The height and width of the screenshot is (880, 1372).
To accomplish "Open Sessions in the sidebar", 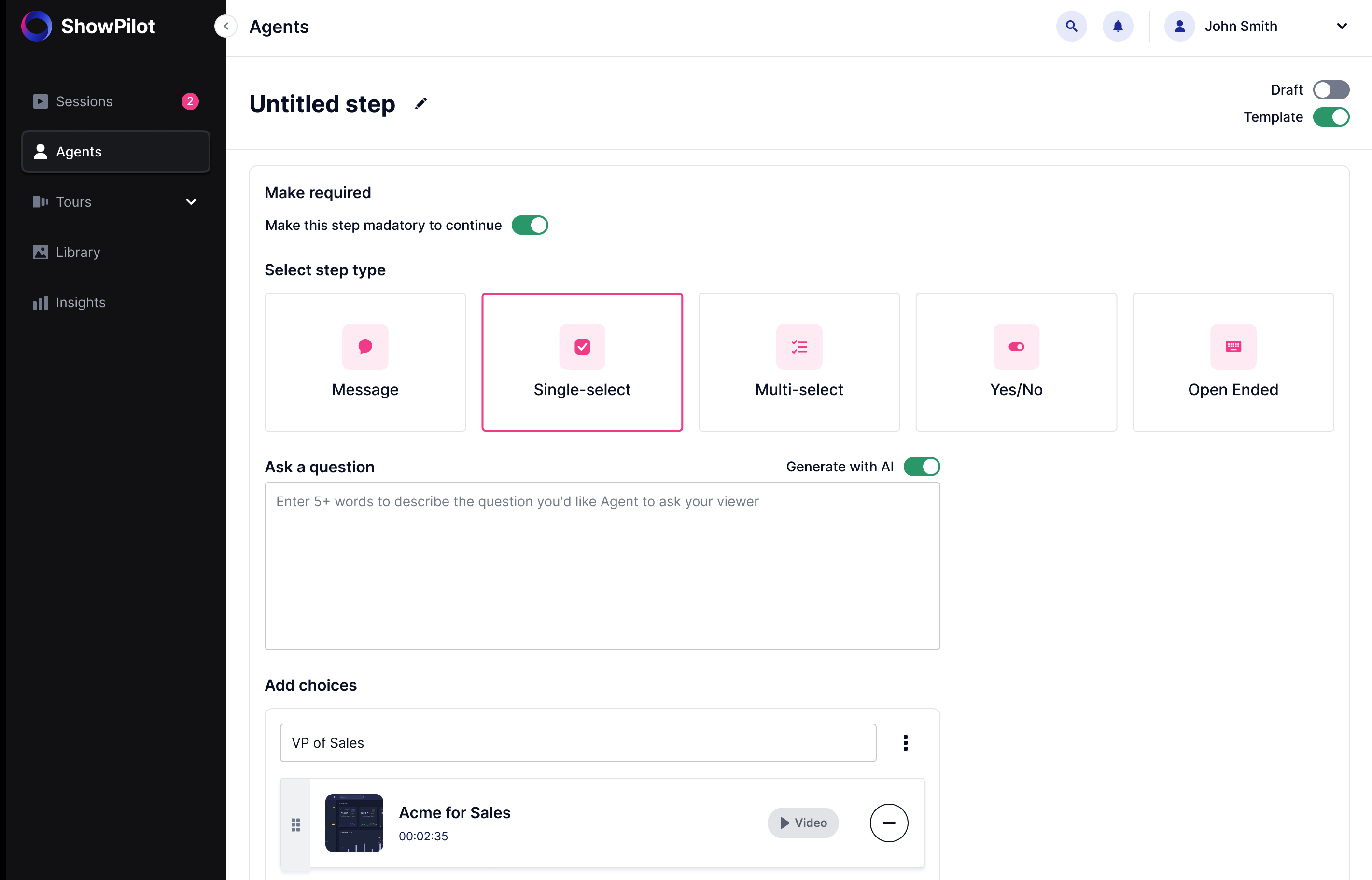I will 84,101.
